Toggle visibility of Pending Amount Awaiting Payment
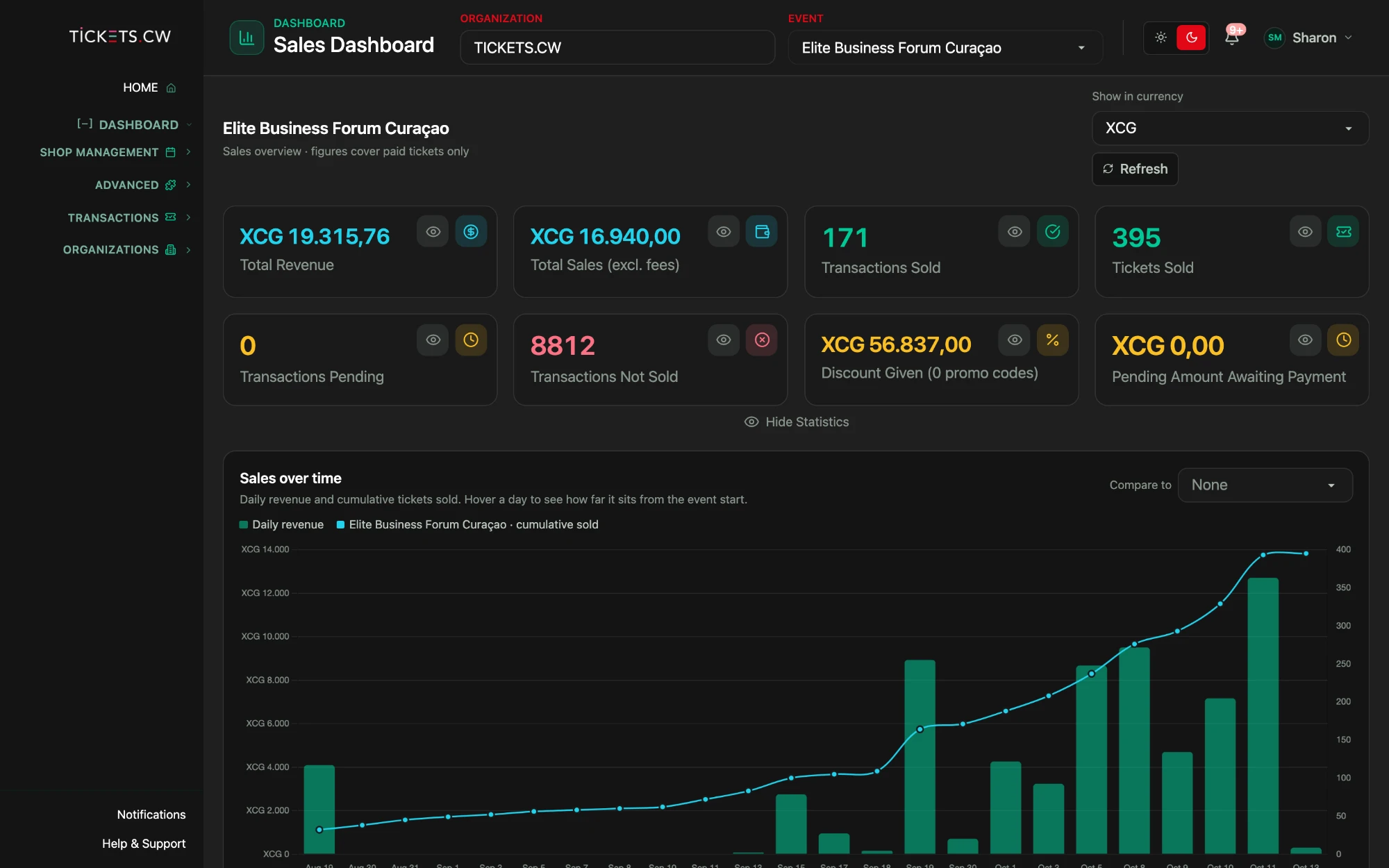 (x=1306, y=340)
